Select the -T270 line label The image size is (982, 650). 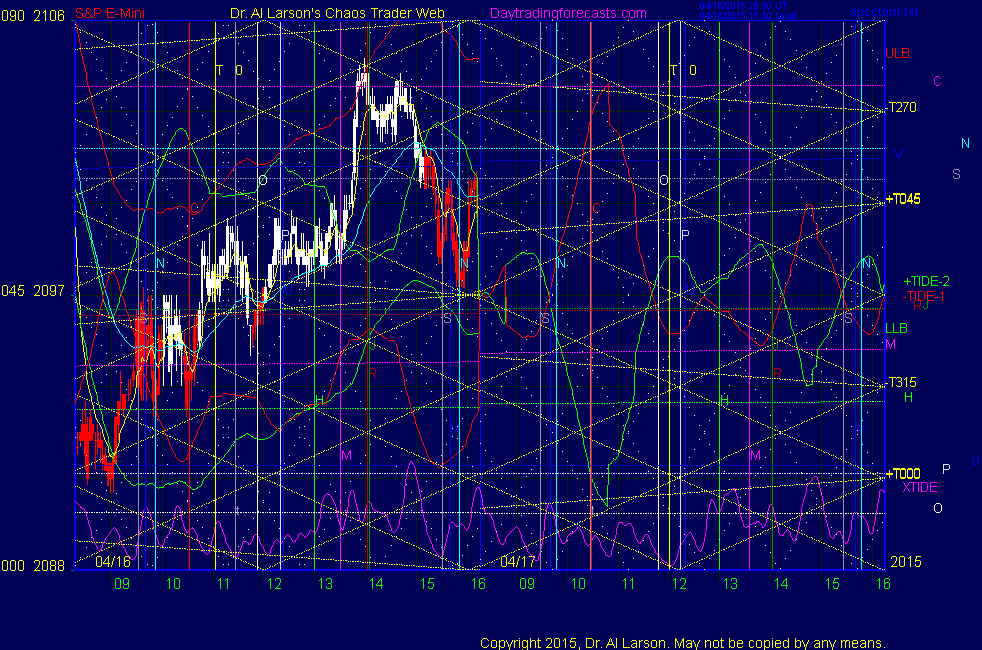(x=902, y=108)
